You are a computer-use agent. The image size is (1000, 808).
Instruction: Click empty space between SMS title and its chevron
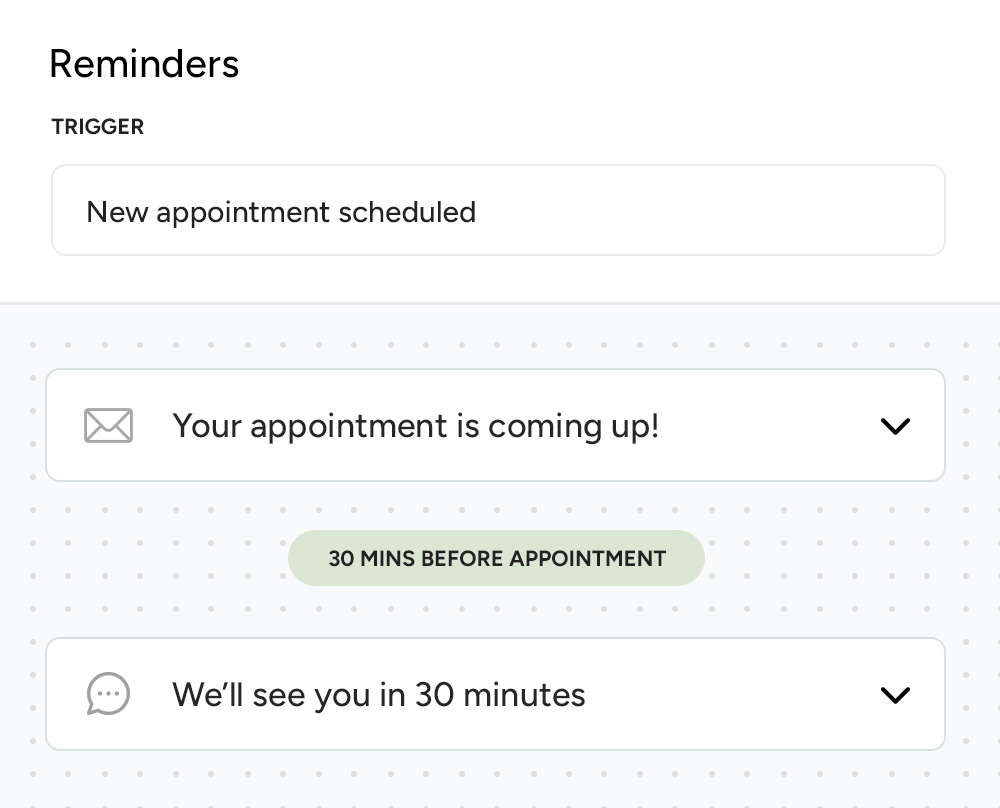(x=730, y=694)
